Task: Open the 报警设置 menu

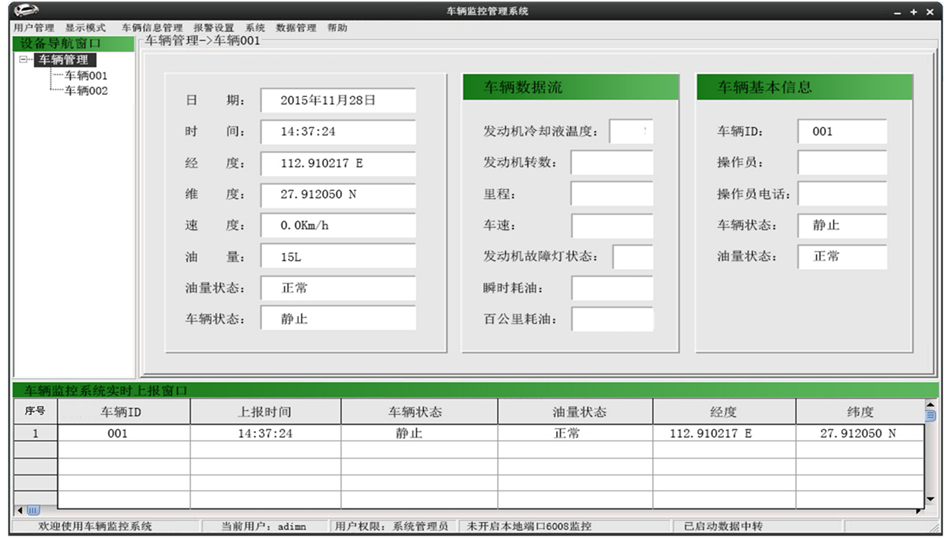Action: 214,28
